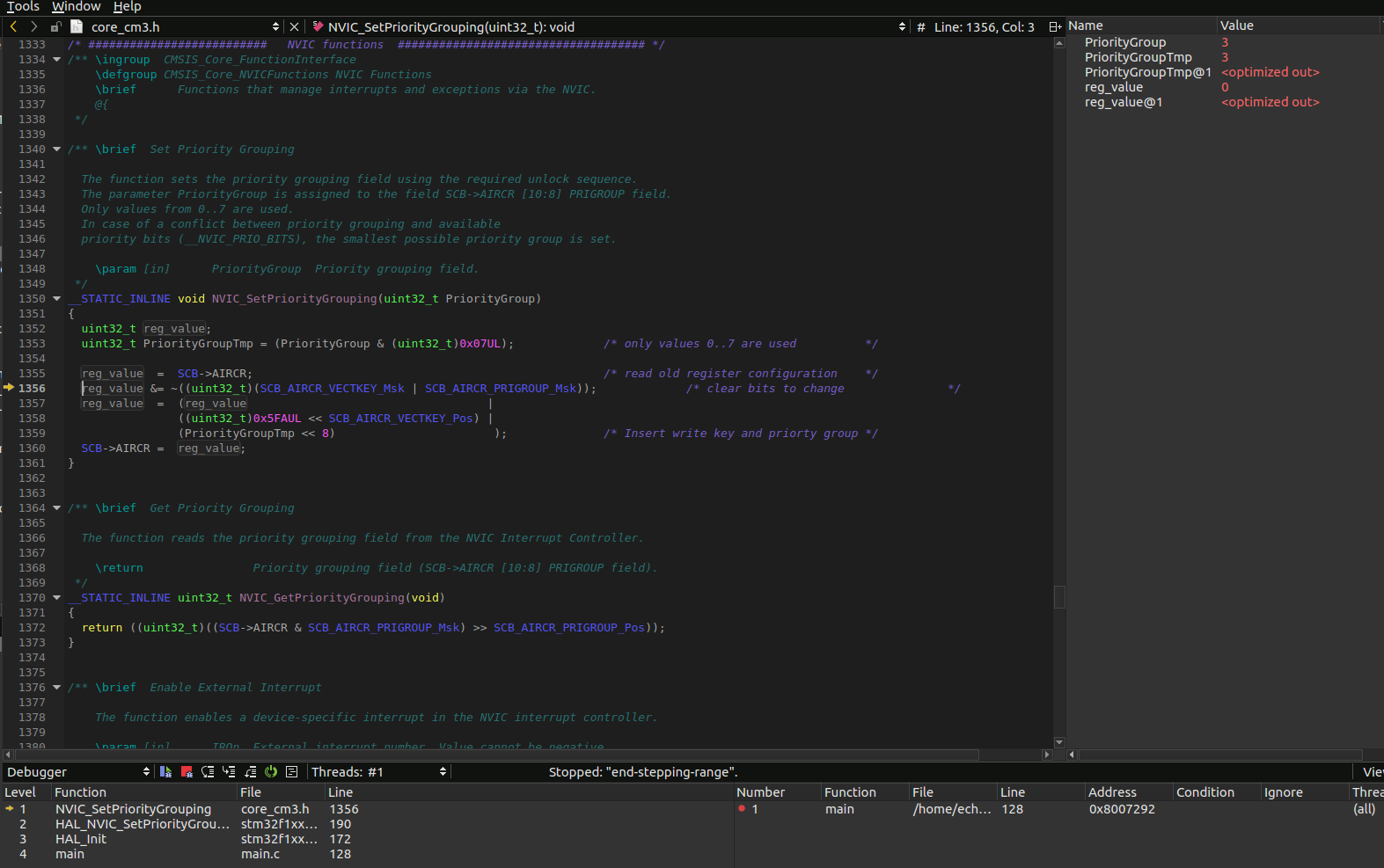1384x868 pixels.
Task: Go back using the left arrow
Action: coord(13,27)
